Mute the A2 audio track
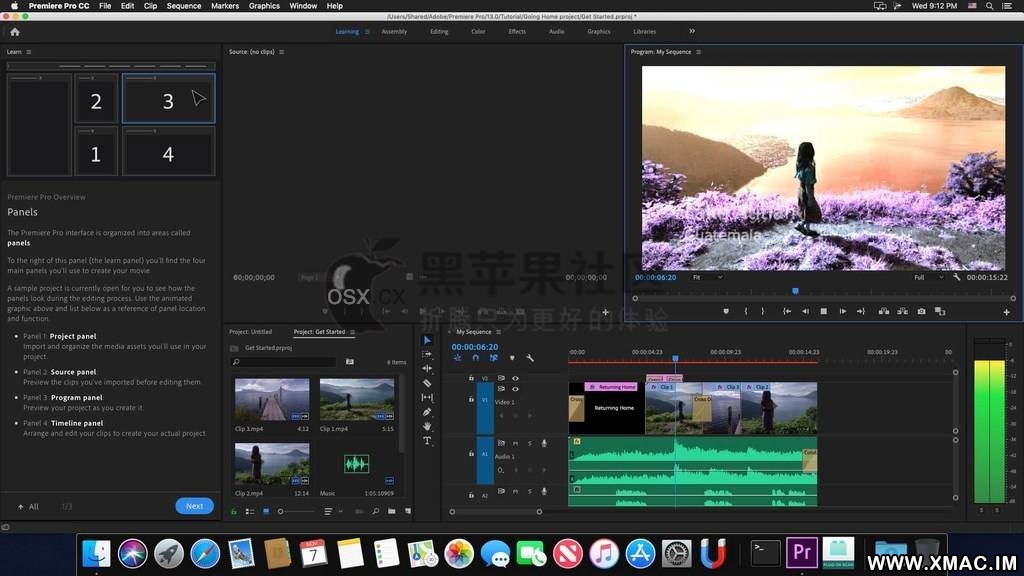 pyautogui.click(x=515, y=491)
